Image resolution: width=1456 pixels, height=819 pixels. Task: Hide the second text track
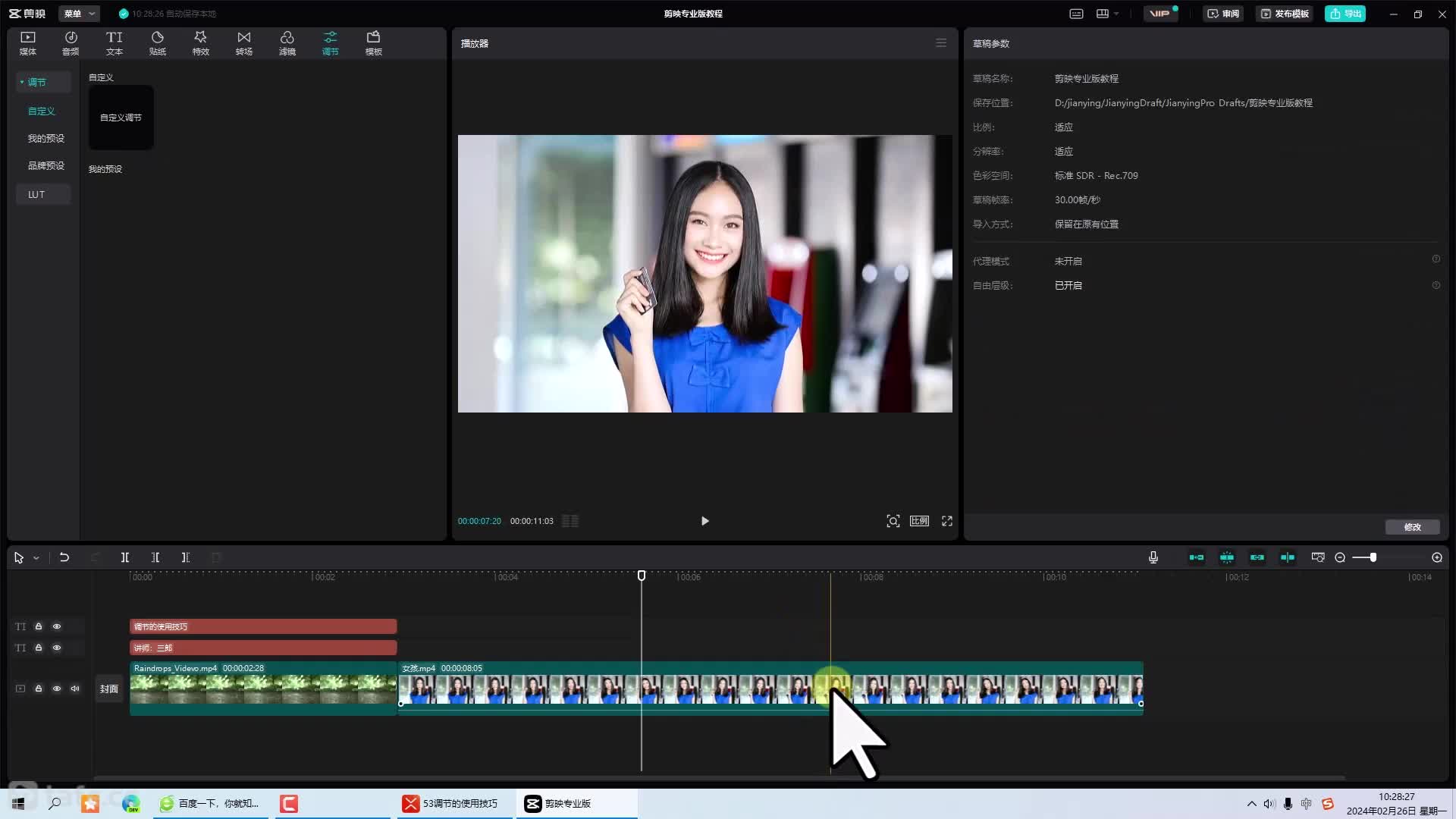tap(57, 648)
